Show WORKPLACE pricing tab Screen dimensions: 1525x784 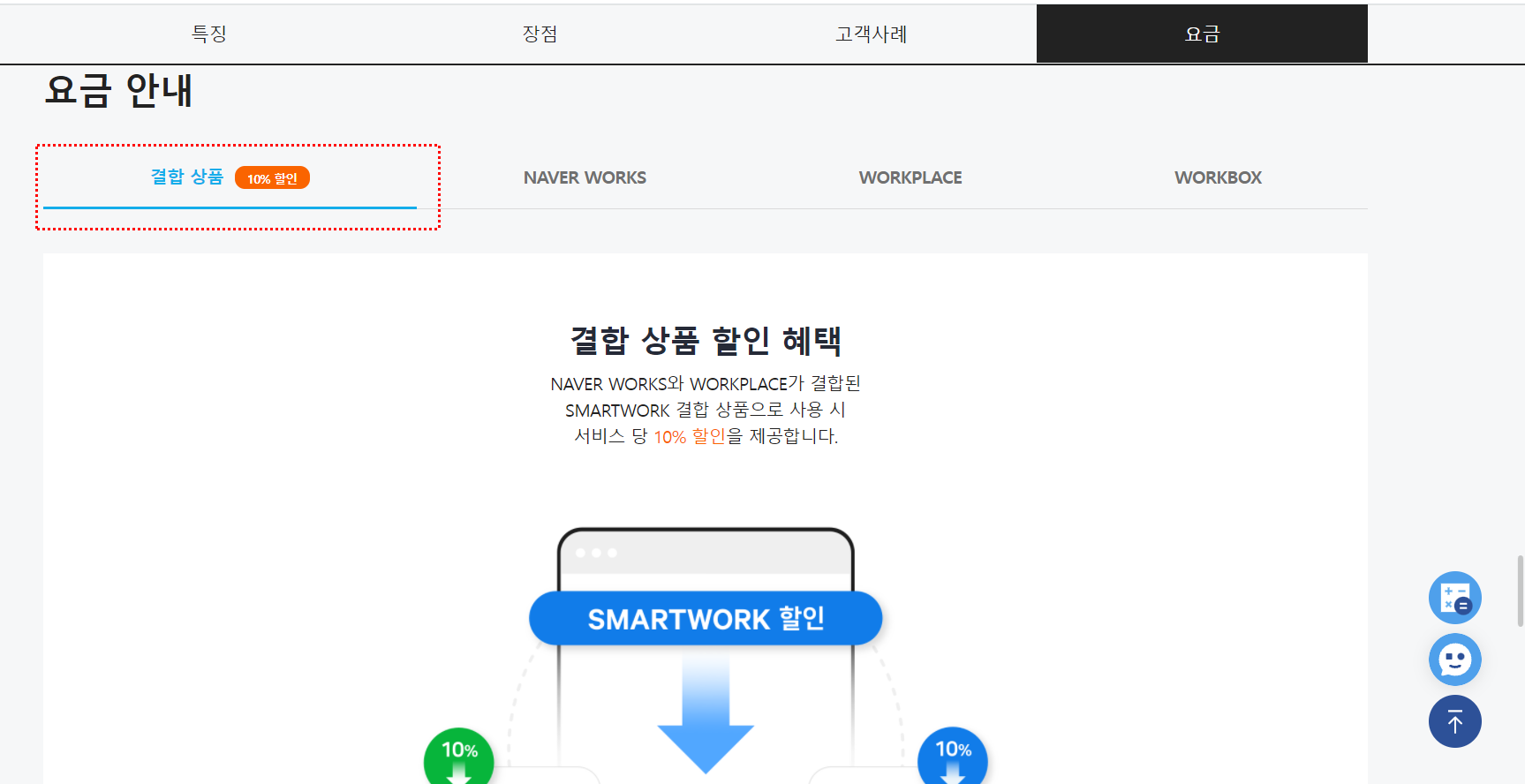point(910,177)
